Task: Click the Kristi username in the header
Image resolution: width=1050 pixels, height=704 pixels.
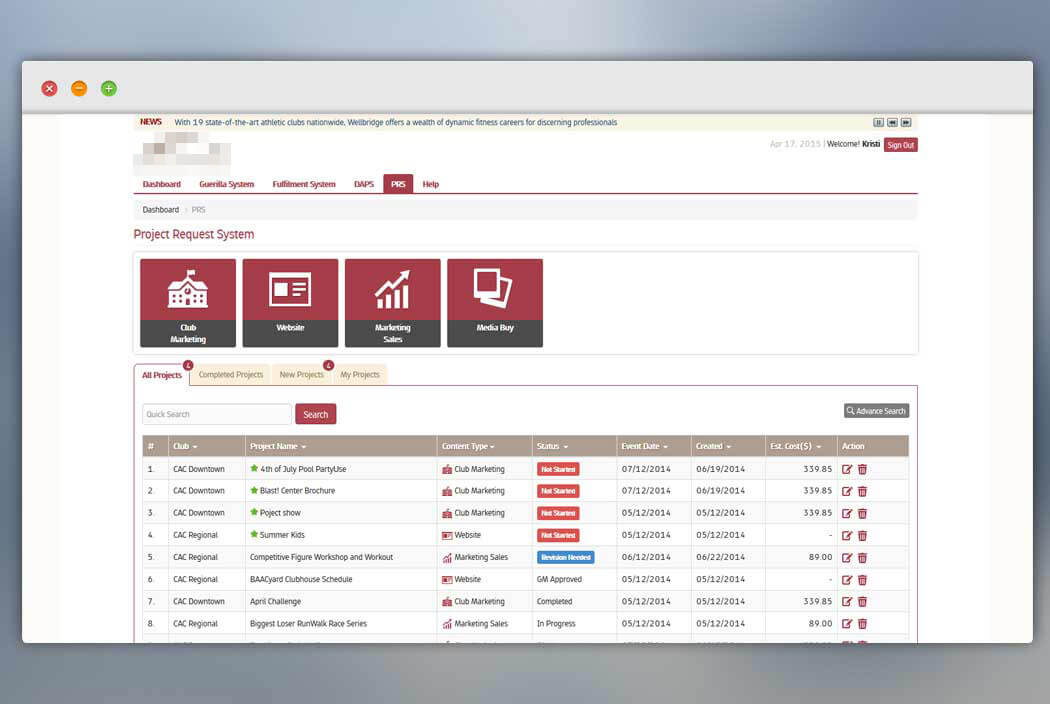Action: [x=871, y=144]
